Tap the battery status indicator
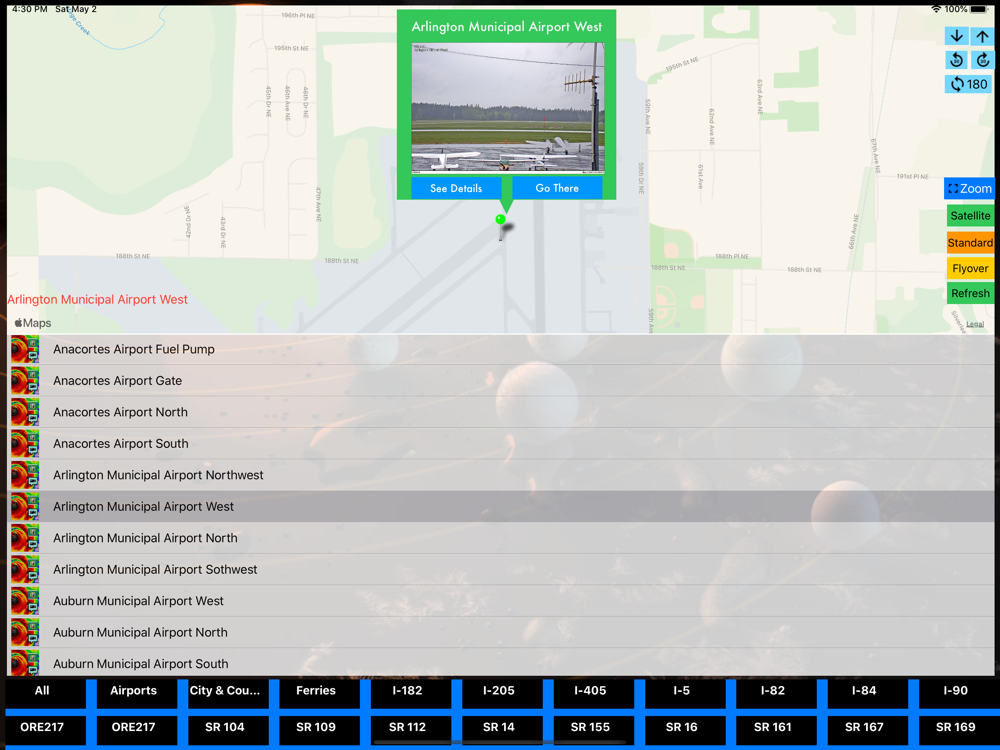The width and height of the screenshot is (1000, 750). (980, 9)
